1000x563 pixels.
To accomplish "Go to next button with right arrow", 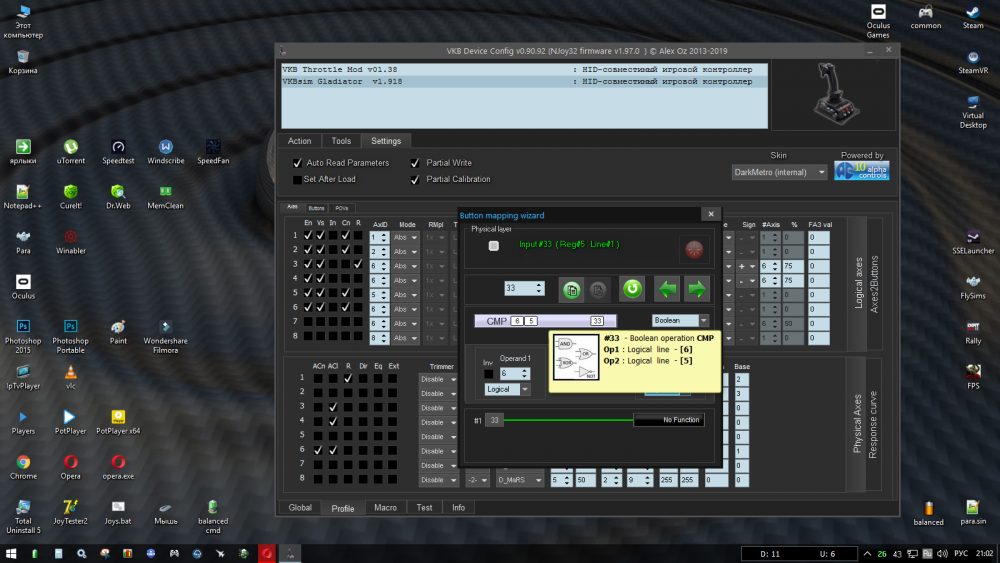I will pyautogui.click(x=696, y=289).
